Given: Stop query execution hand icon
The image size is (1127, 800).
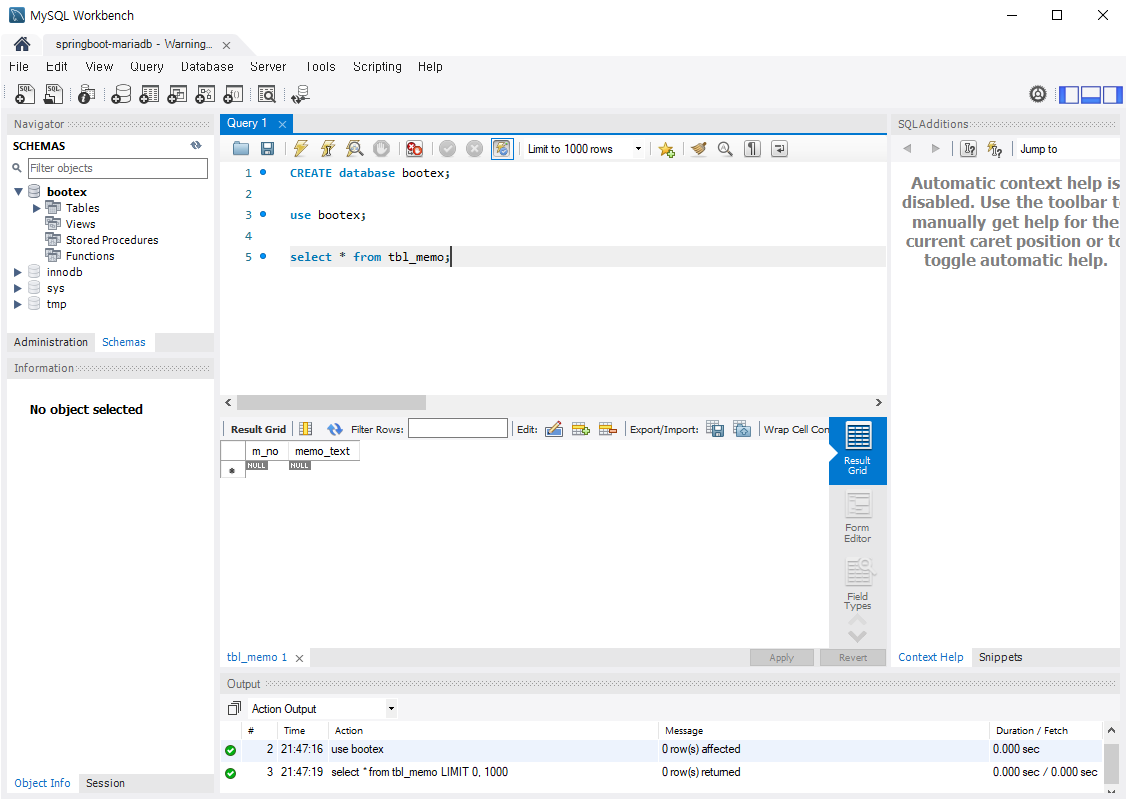Looking at the screenshot, I should click(382, 149).
